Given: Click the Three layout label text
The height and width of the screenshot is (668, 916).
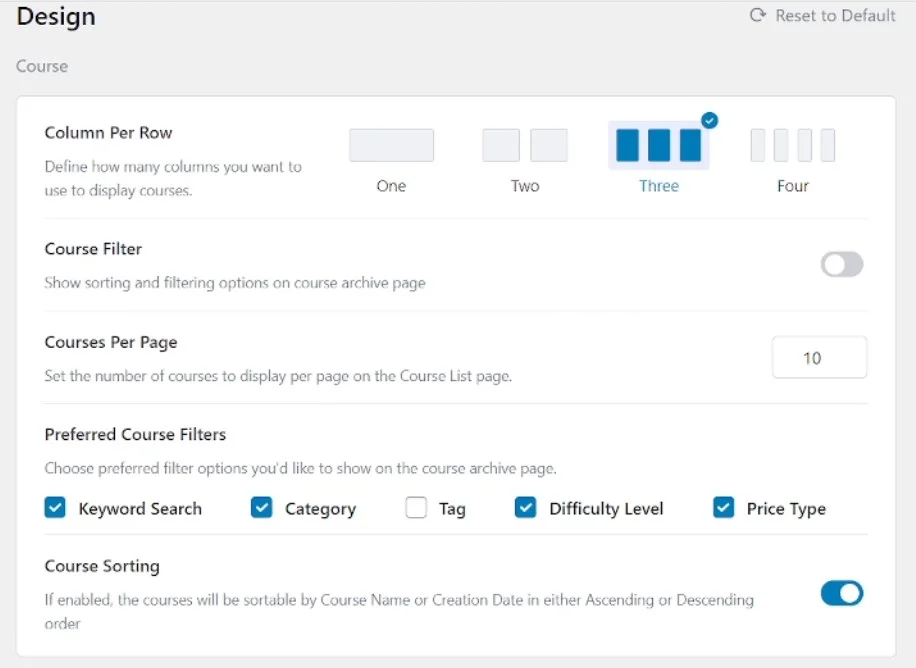Looking at the screenshot, I should pyautogui.click(x=658, y=186).
